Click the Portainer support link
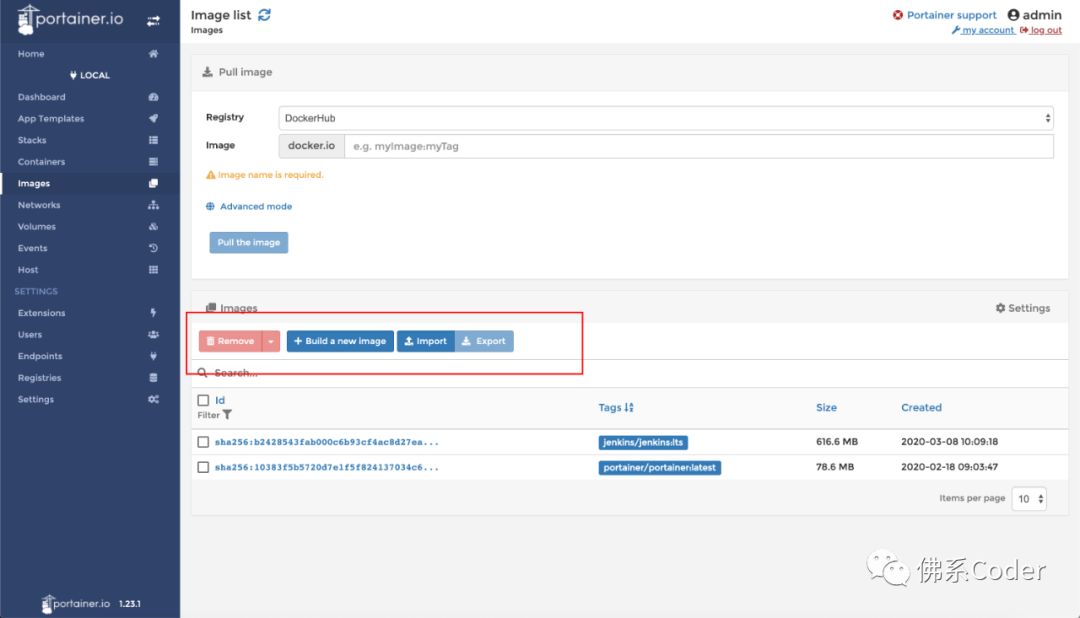Image resolution: width=1080 pixels, height=618 pixels. [951, 14]
